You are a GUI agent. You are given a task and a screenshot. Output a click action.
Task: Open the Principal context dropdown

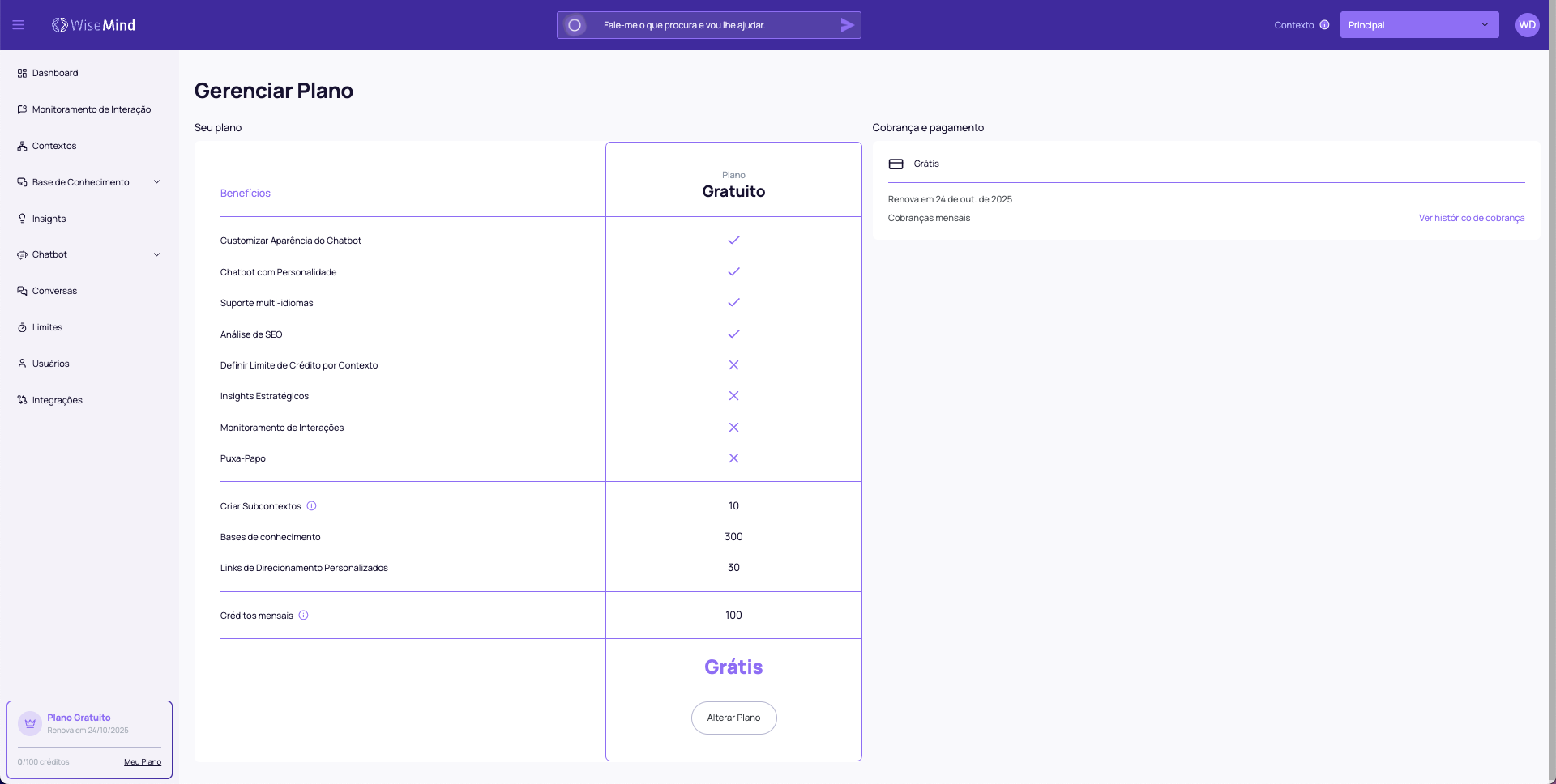point(1418,25)
